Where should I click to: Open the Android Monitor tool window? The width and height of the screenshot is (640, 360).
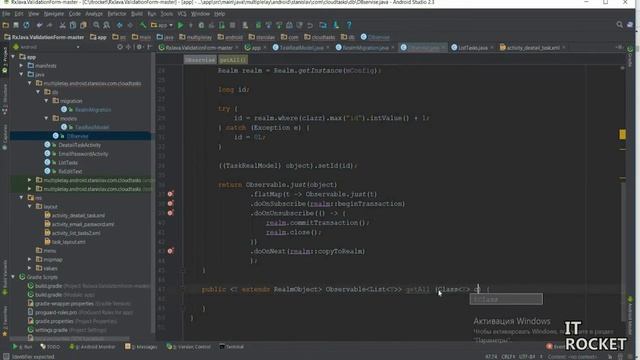coord(92,347)
